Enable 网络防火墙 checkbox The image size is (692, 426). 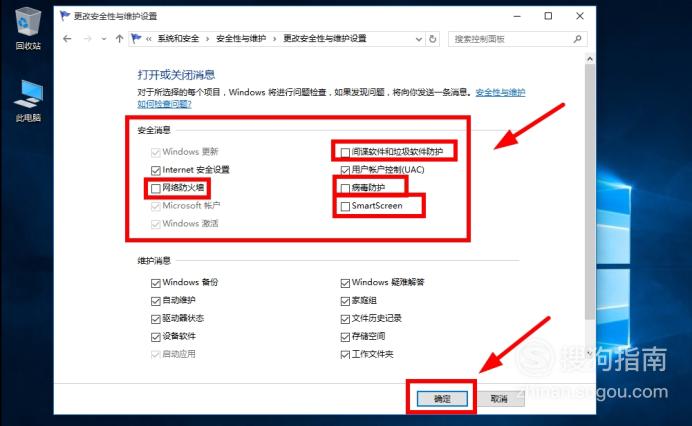coord(155,188)
